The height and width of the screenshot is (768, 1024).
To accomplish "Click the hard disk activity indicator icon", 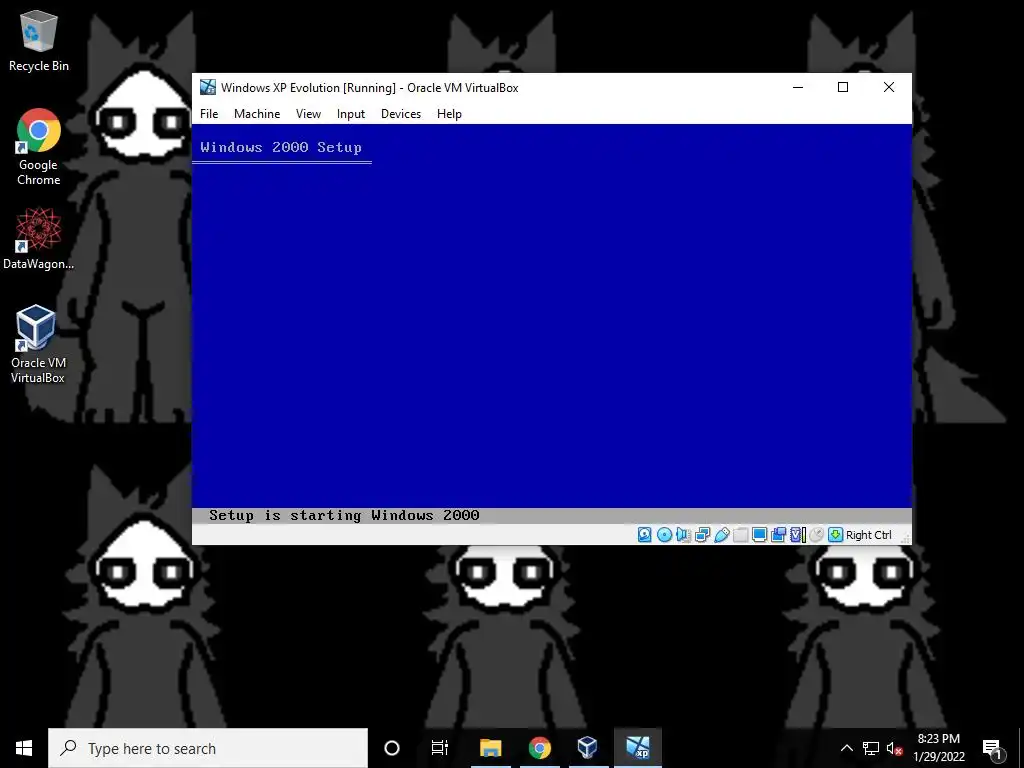I will [x=645, y=535].
